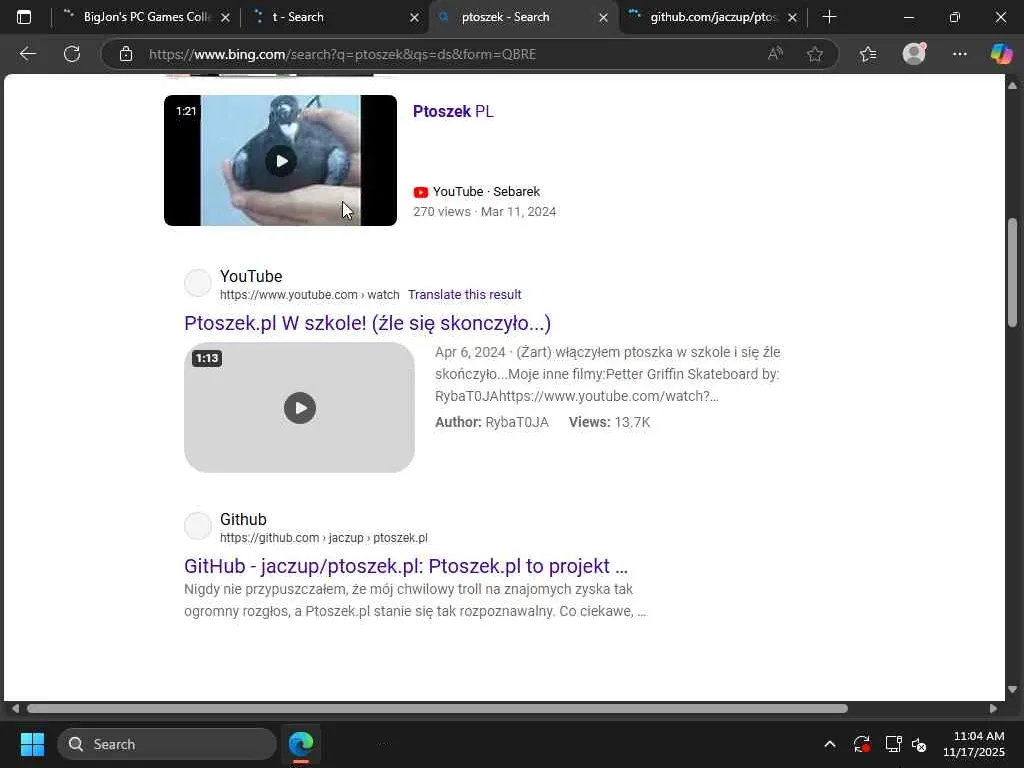Click the YouTube result site favicon circle

[197, 283]
